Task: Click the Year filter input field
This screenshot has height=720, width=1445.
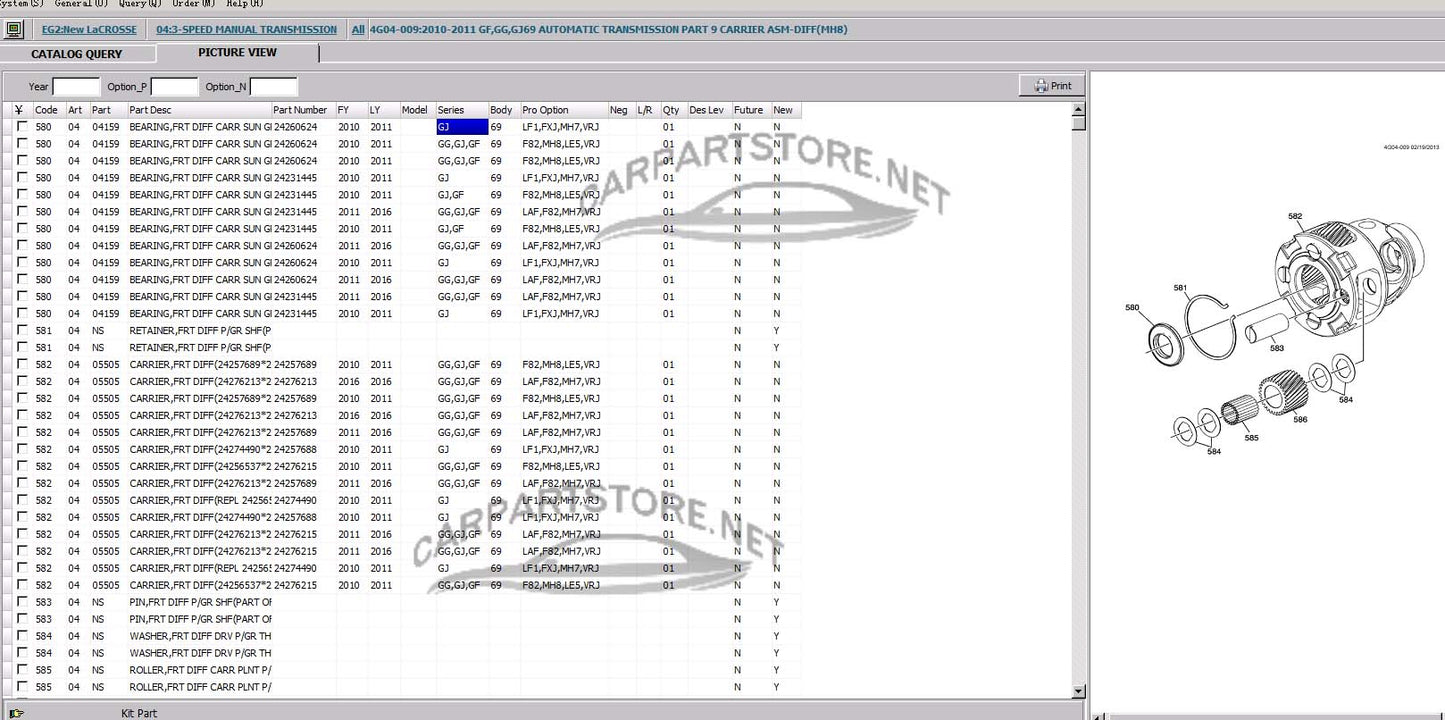Action: [x=76, y=87]
